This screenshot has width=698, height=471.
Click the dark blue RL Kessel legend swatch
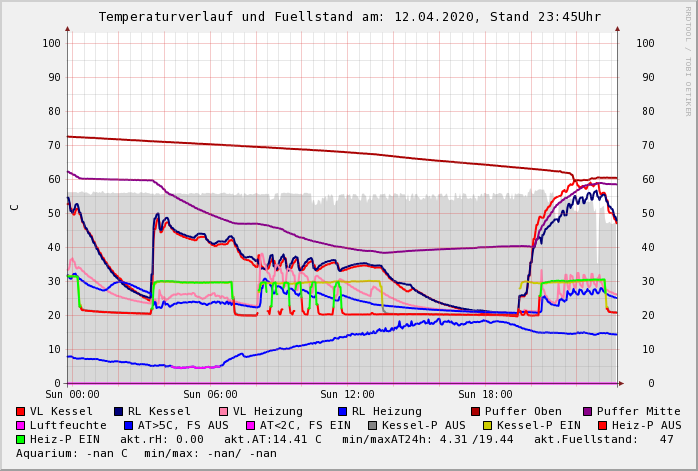pyautogui.click(x=118, y=412)
